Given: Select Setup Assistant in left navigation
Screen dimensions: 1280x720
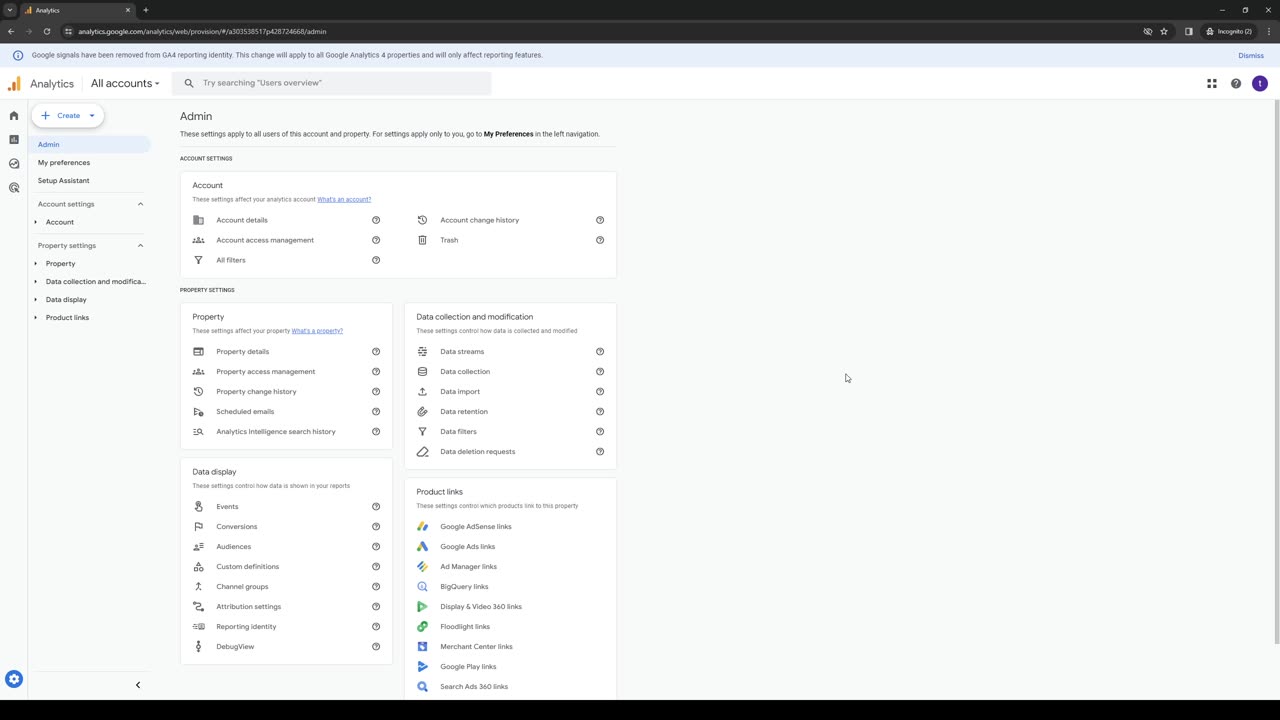Looking at the screenshot, I should 64,181.
